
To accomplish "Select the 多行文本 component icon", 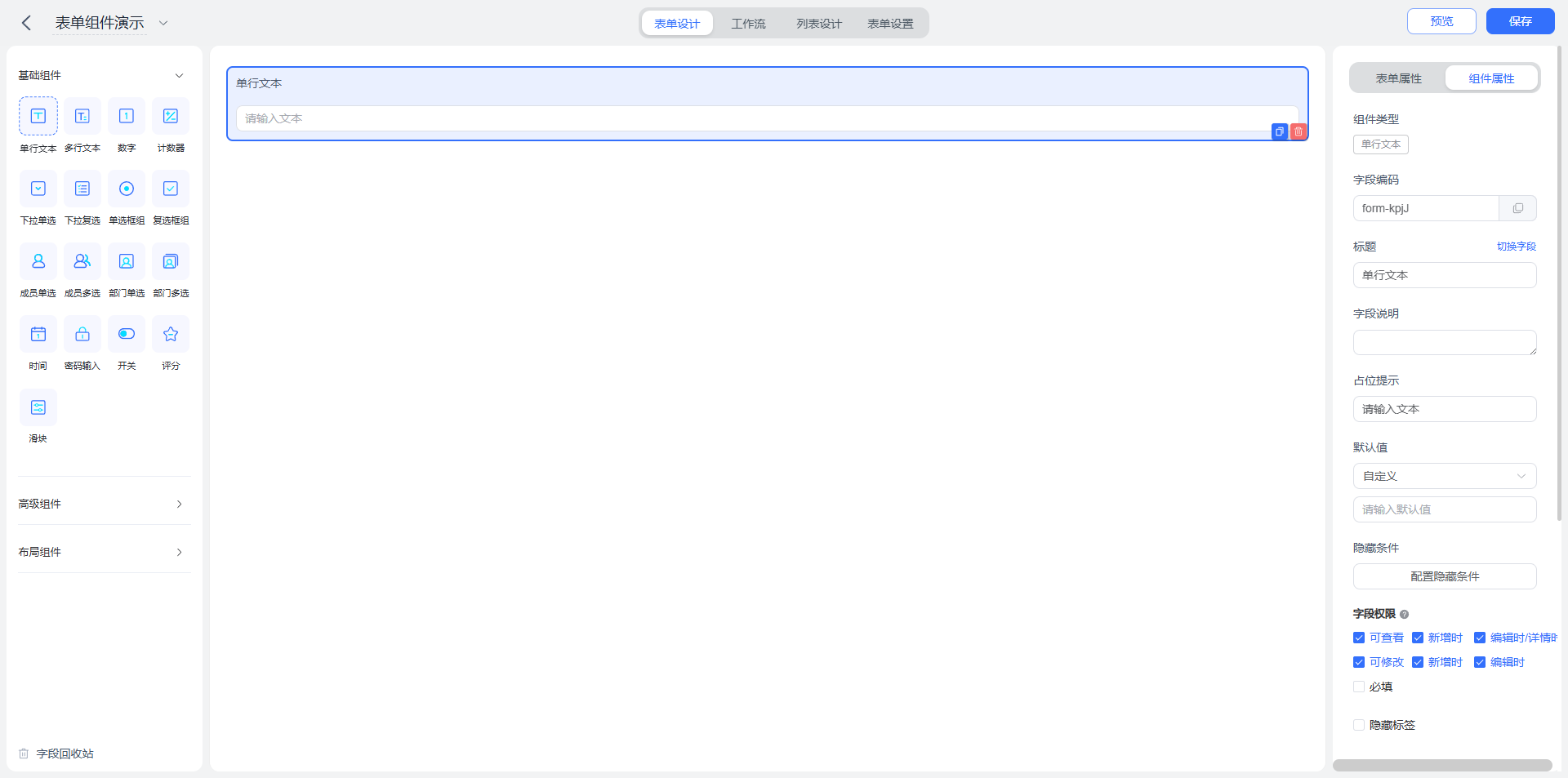I will point(82,116).
